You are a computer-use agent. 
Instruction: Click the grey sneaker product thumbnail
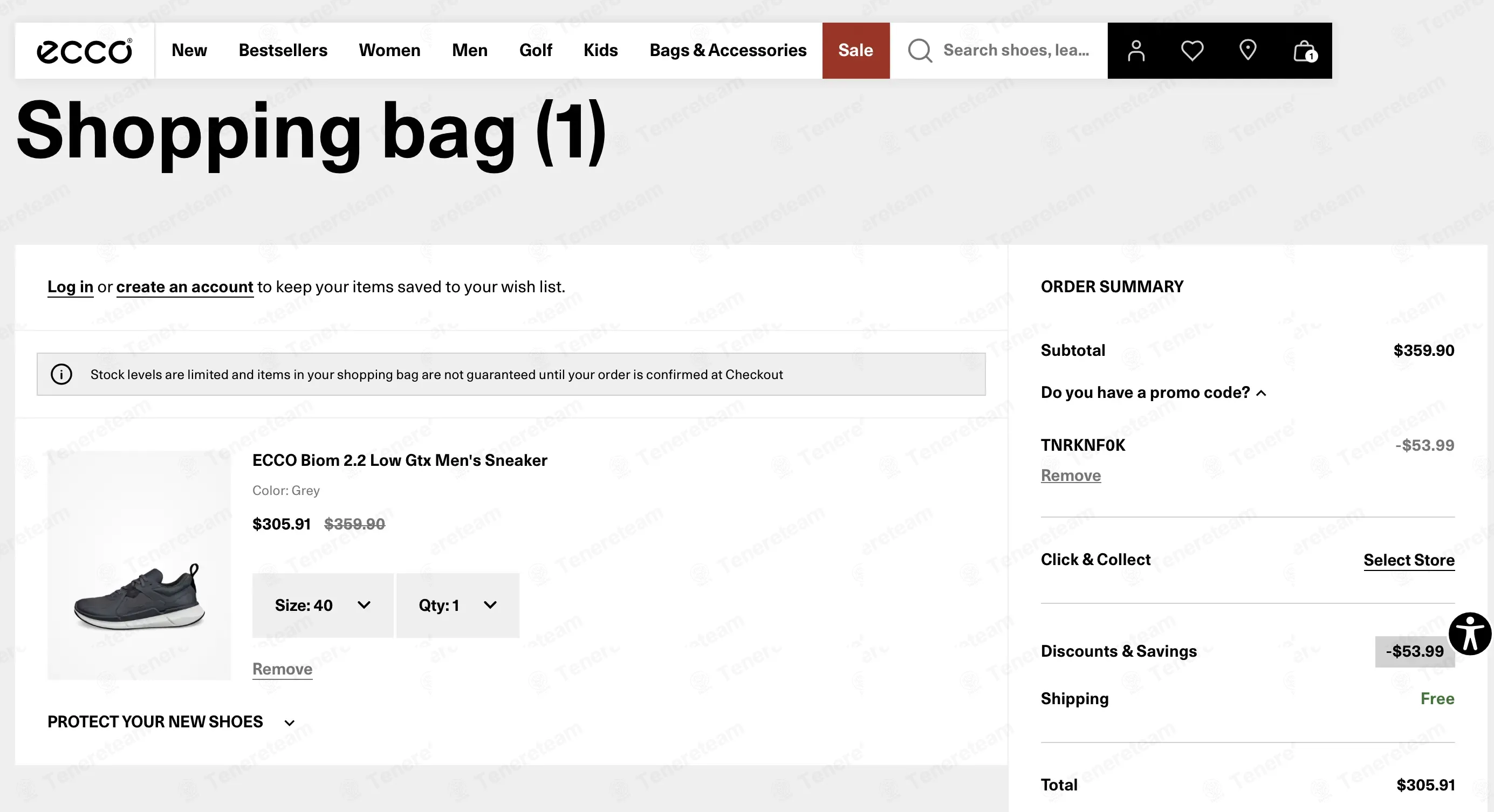click(139, 565)
